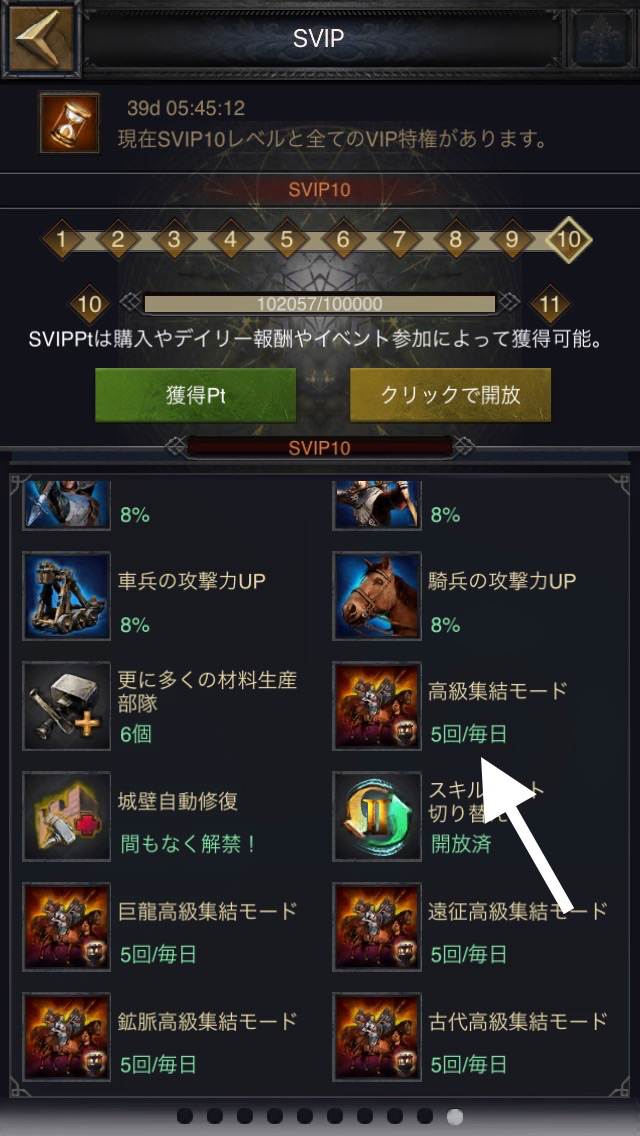Click the green 獲得Pt button

(195, 395)
